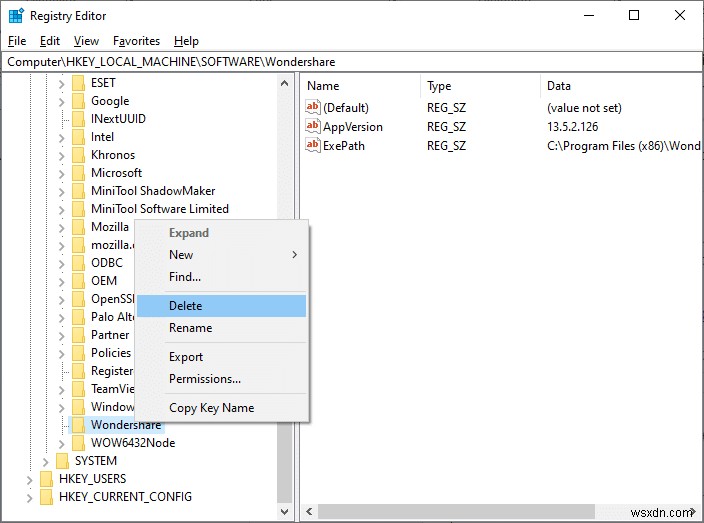Expand the Intel key
704x523 pixels.
[x=62, y=138]
